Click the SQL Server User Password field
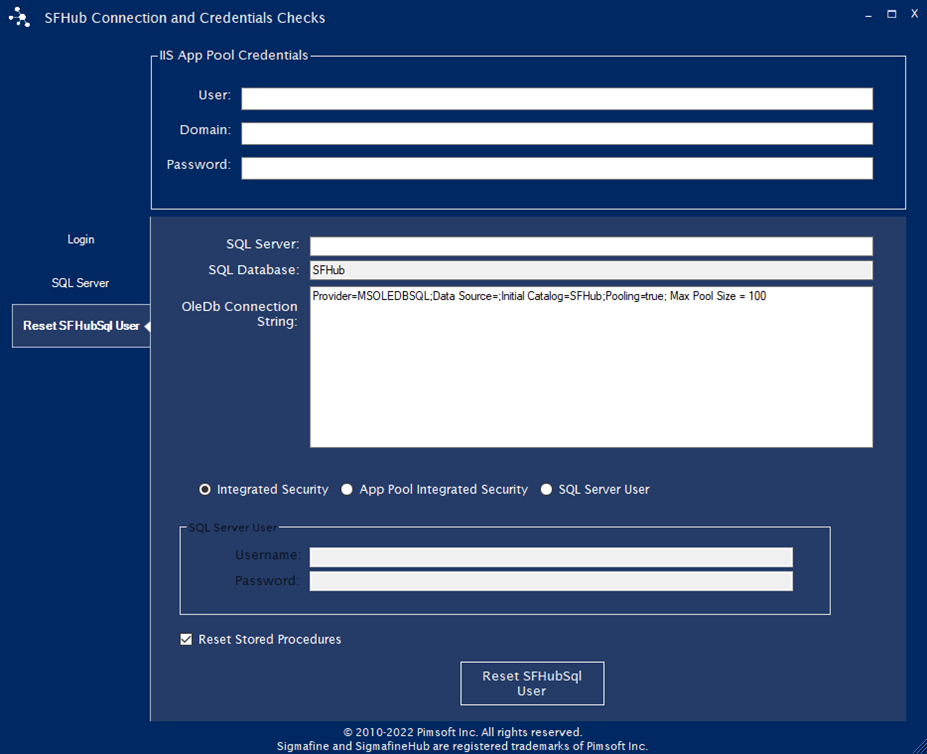 (x=550, y=581)
